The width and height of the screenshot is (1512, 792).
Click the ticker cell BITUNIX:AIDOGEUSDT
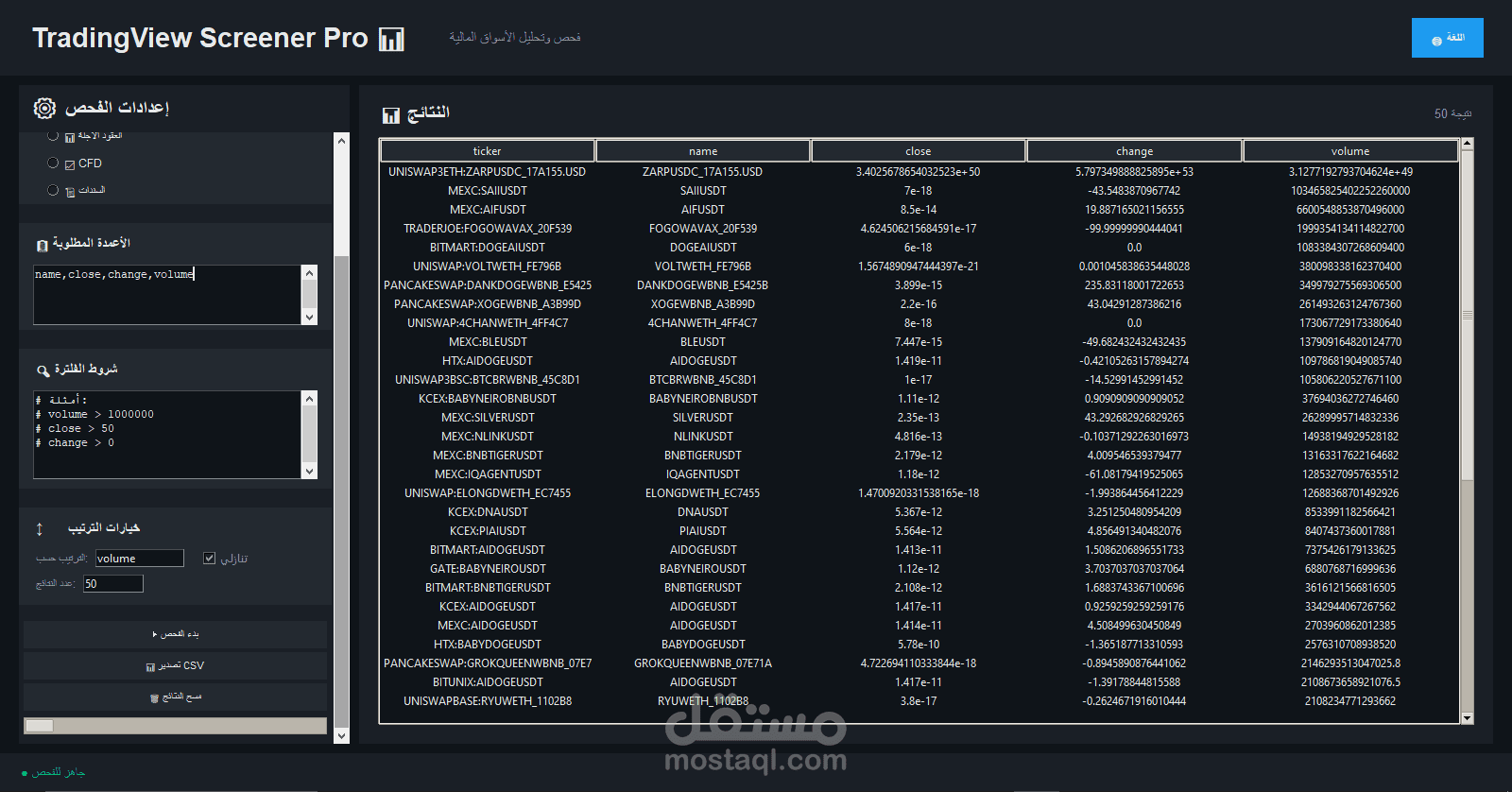tap(487, 682)
